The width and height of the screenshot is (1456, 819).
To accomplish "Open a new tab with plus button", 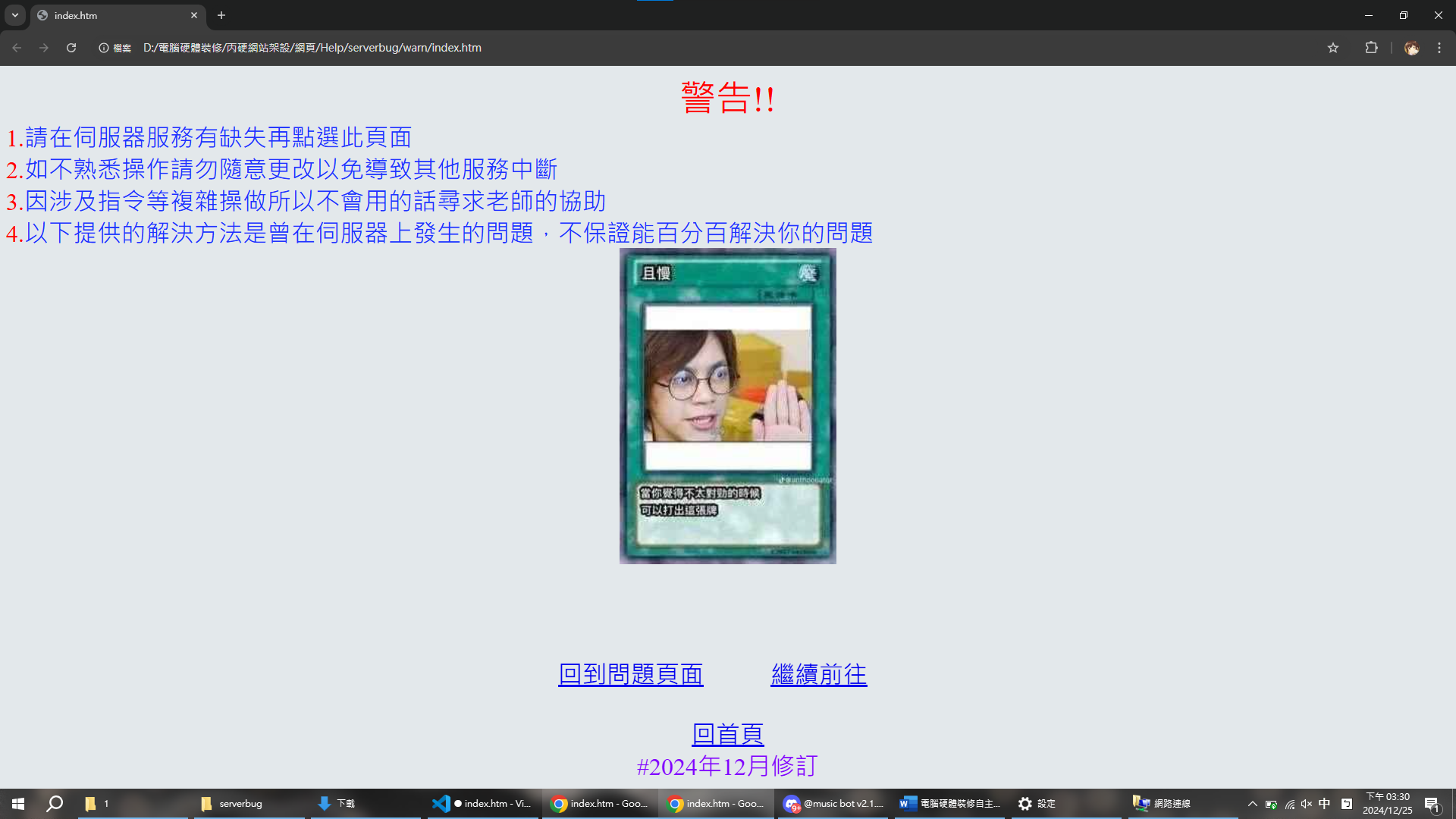I will (221, 15).
